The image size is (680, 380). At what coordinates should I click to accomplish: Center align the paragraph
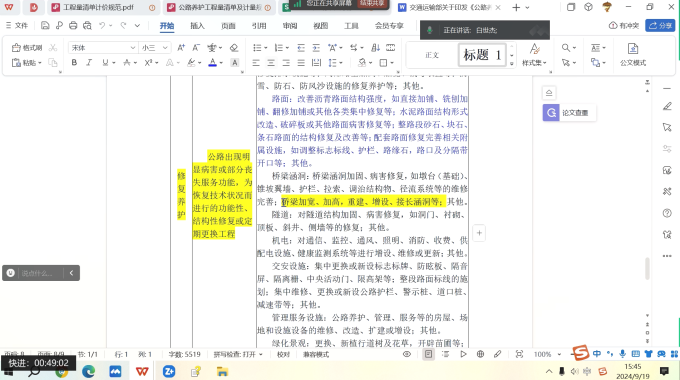[x=271, y=63]
